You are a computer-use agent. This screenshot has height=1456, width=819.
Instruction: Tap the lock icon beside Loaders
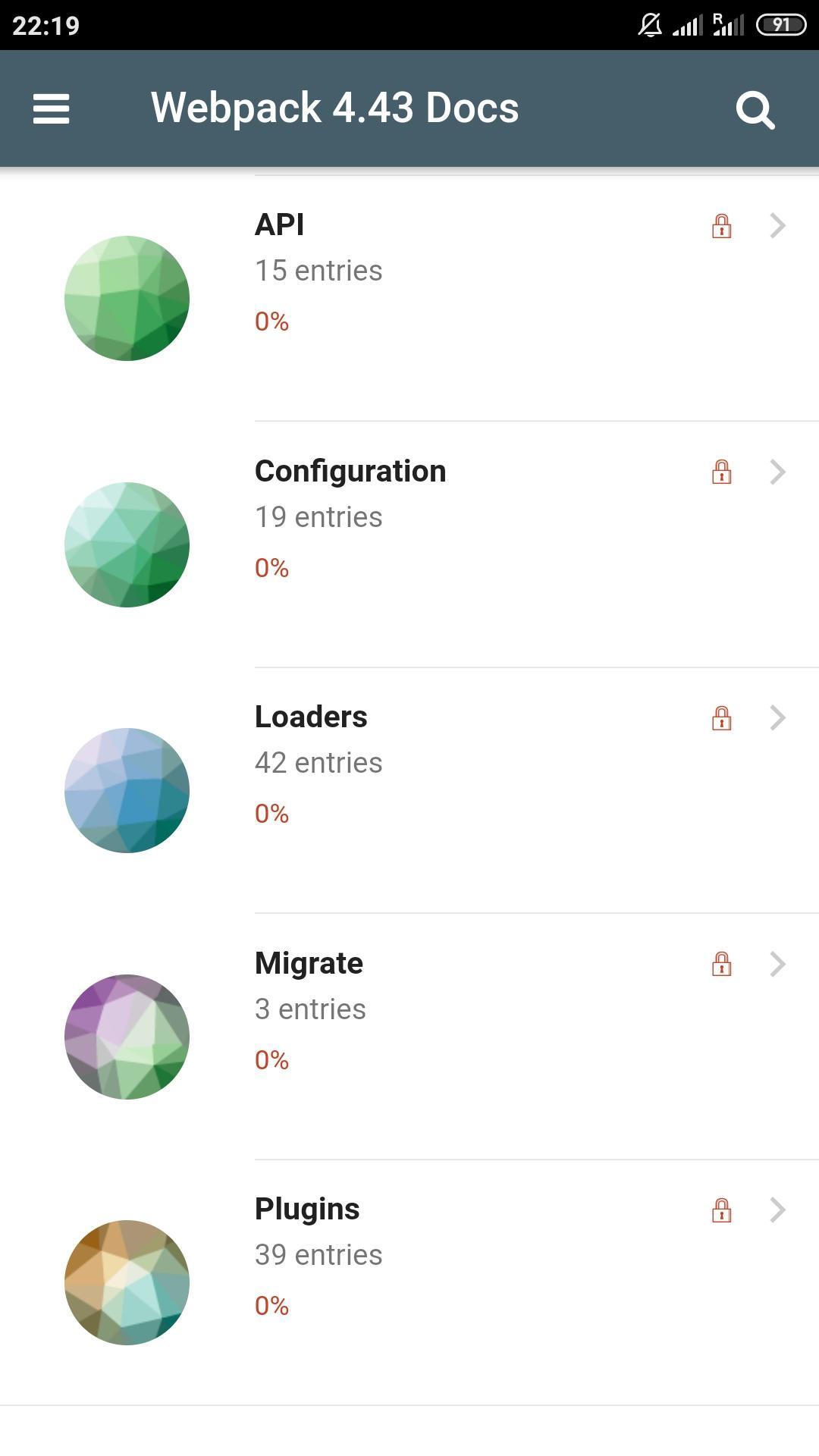(721, 717)
